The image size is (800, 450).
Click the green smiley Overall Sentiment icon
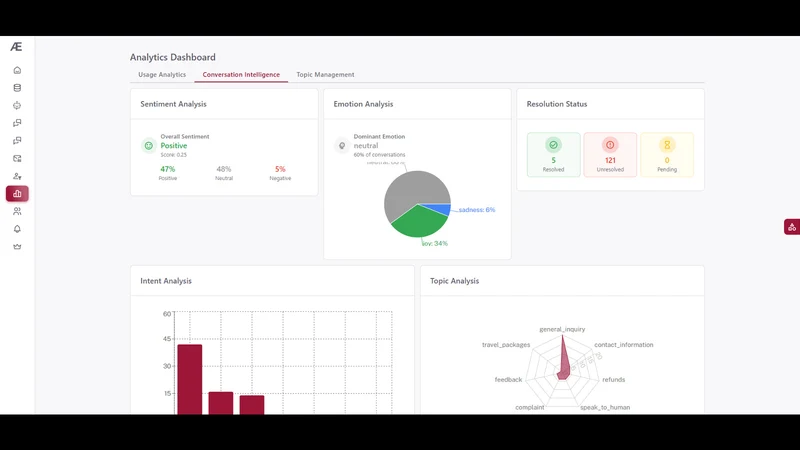[x=148, y=145]
